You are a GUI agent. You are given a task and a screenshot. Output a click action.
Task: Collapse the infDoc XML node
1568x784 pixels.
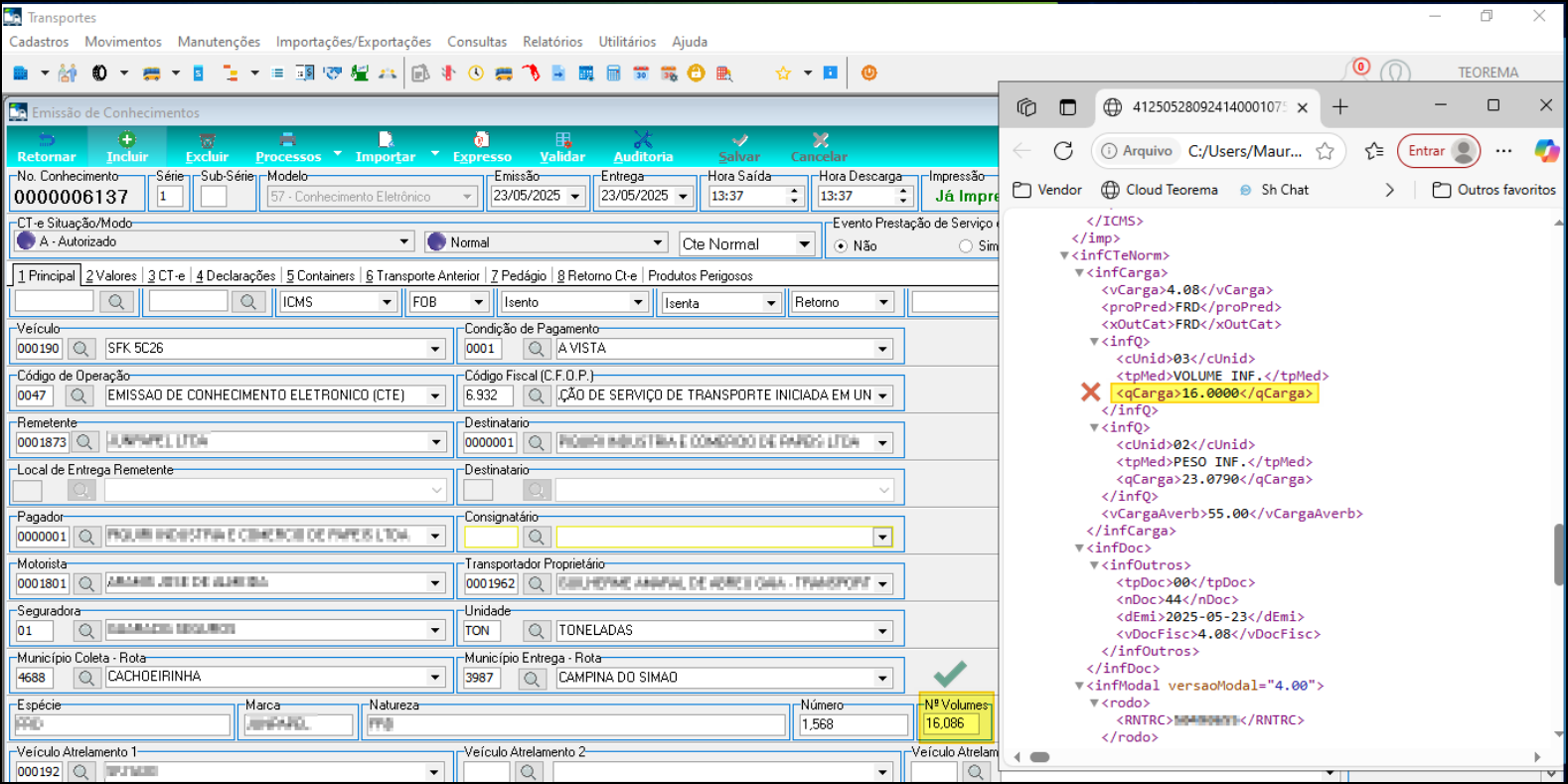pos(1079,548)
